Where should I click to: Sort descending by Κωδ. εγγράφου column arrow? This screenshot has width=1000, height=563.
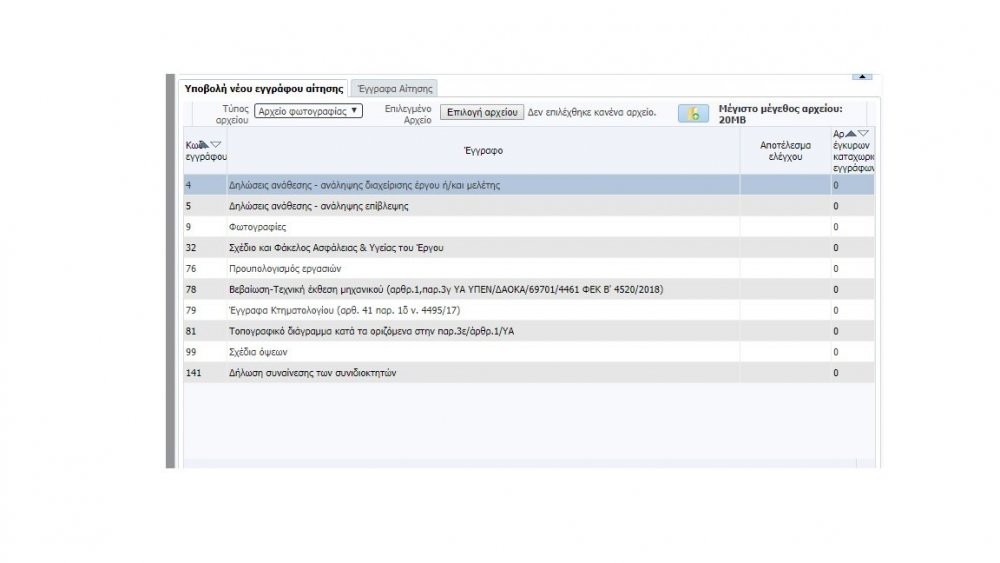tap(215, 145)
